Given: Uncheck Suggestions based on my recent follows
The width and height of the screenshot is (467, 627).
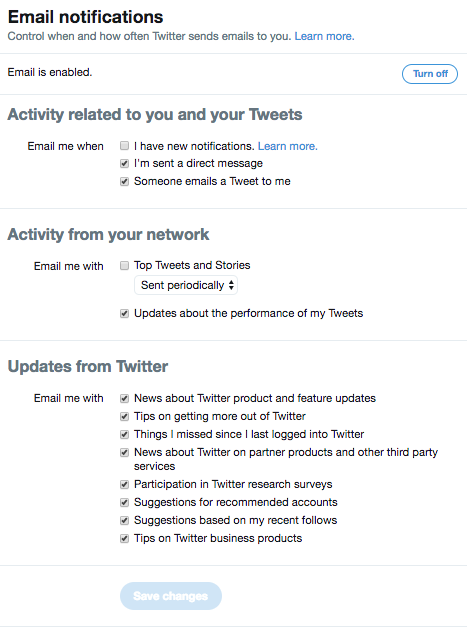Looking at the screenshot, I should point(124,520).
